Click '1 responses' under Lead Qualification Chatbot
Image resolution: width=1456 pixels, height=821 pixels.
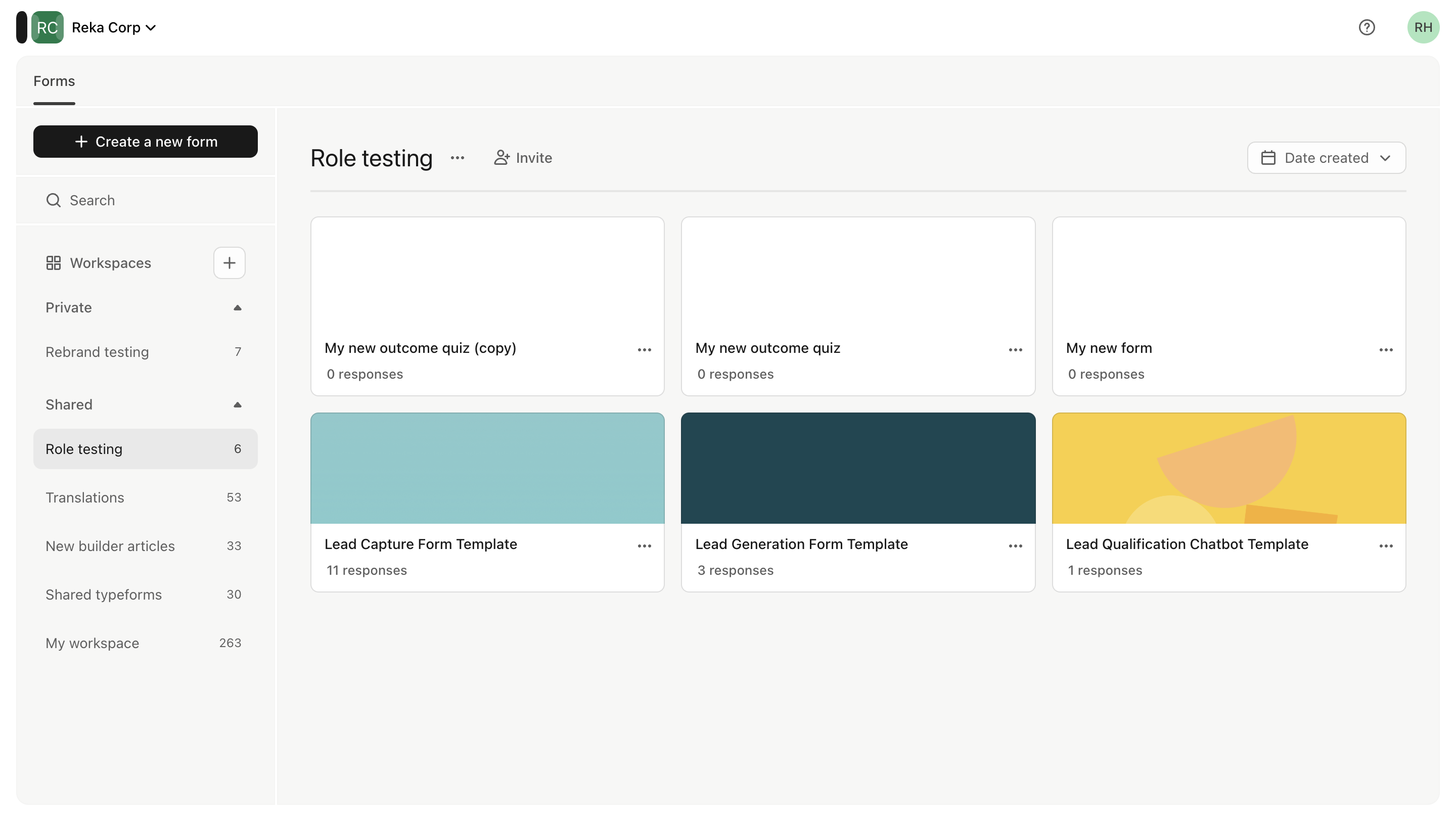click(x=1105, y=570)
